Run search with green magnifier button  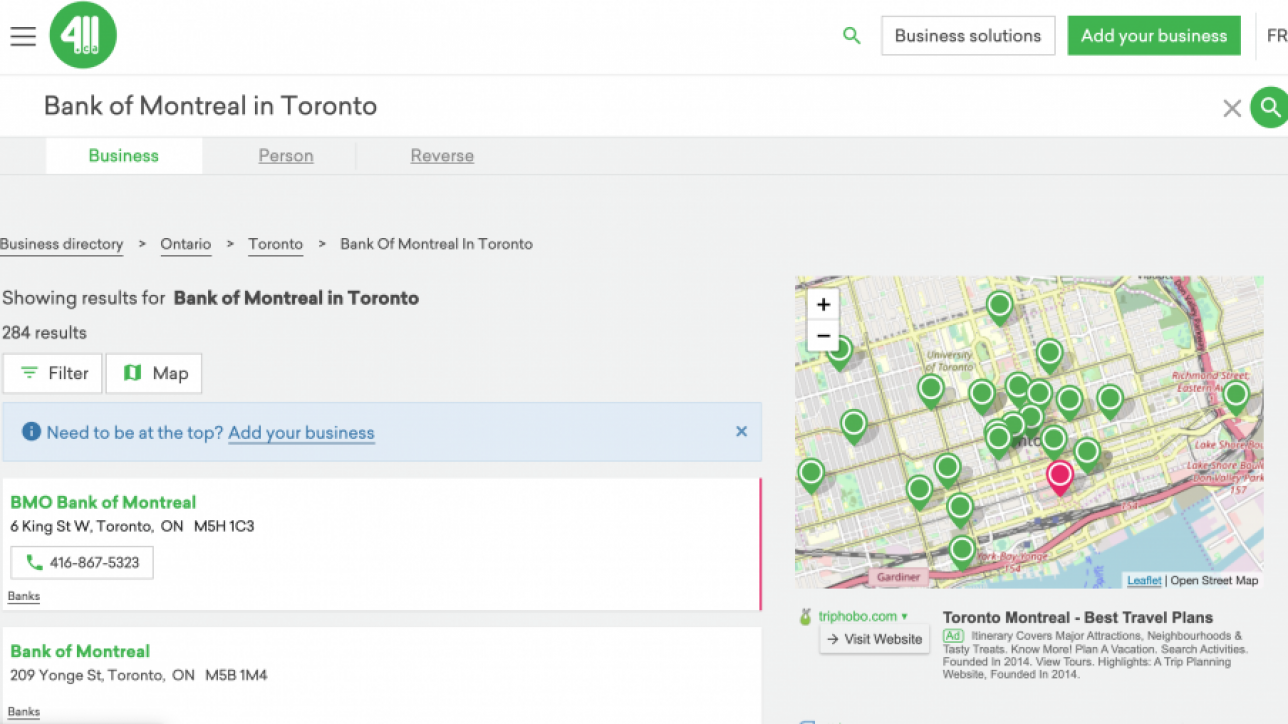click(x=1269, y=107)
